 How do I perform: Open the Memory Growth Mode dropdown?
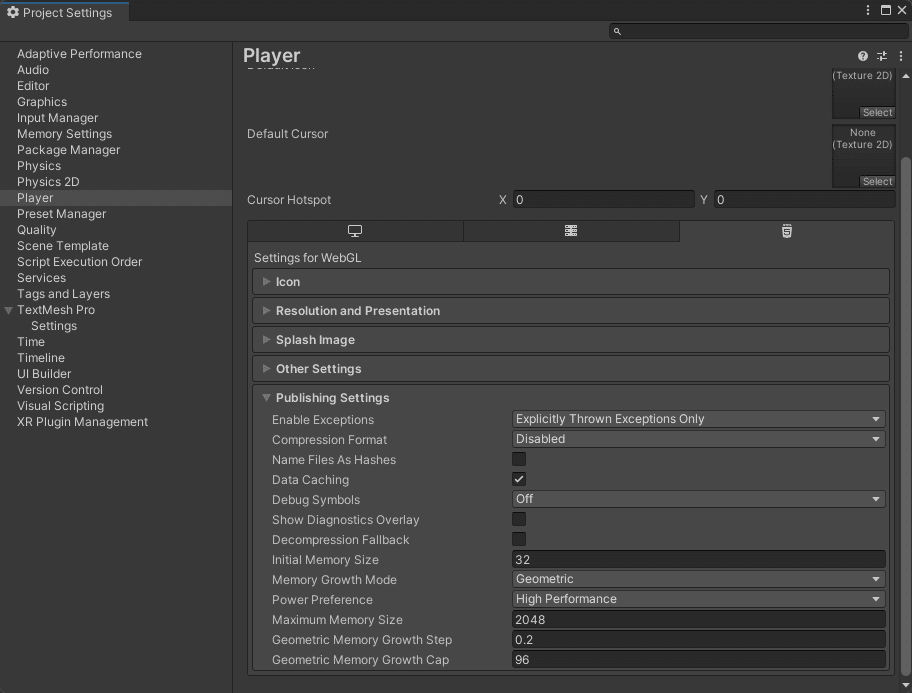pyautogui.click(x=699, y=579)
